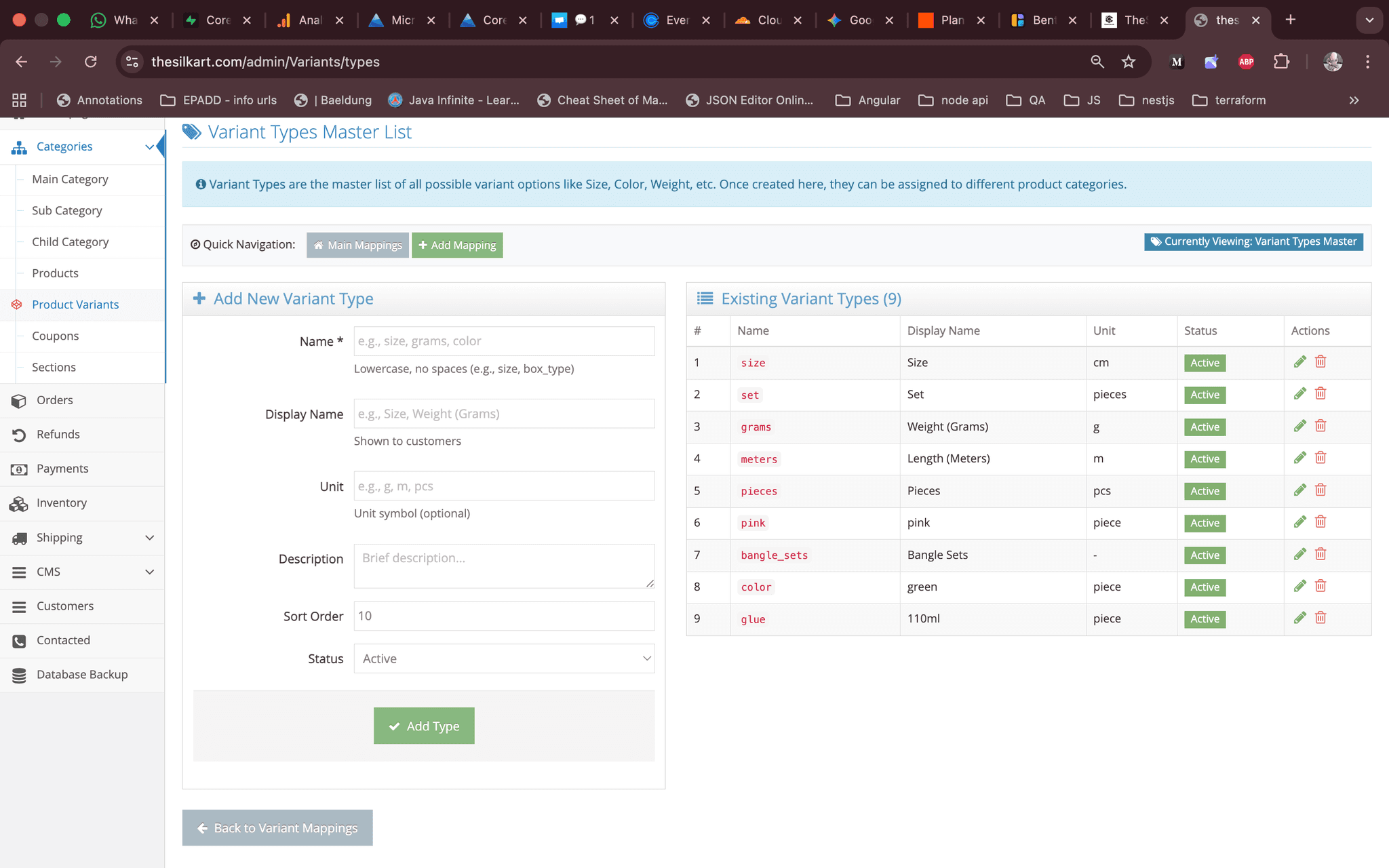Click the Add Mapping quick navigation button

457,245
